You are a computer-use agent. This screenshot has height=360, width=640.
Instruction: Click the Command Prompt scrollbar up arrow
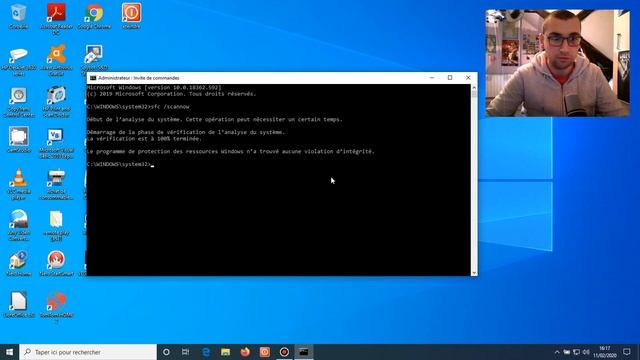pyautogui.click(x=474, y=87)
